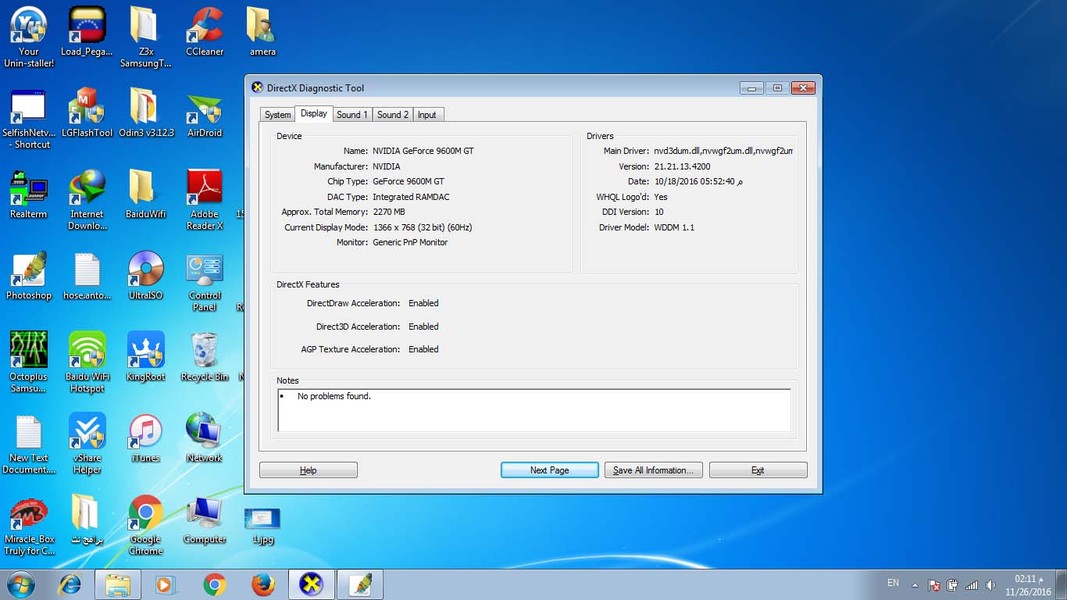This screenshot has width=1067, height=600.
Task: Click the Help button
Action: pos(308,470)
